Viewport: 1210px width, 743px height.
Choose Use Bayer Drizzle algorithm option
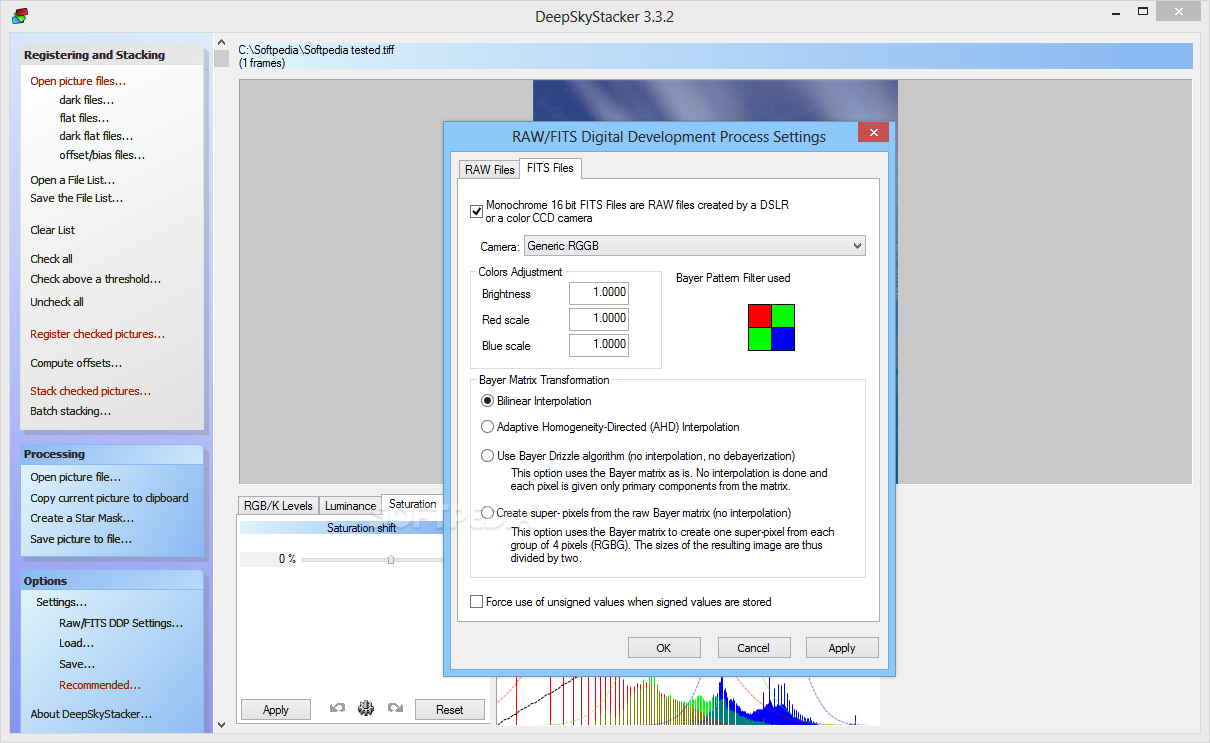coord(488,455)
